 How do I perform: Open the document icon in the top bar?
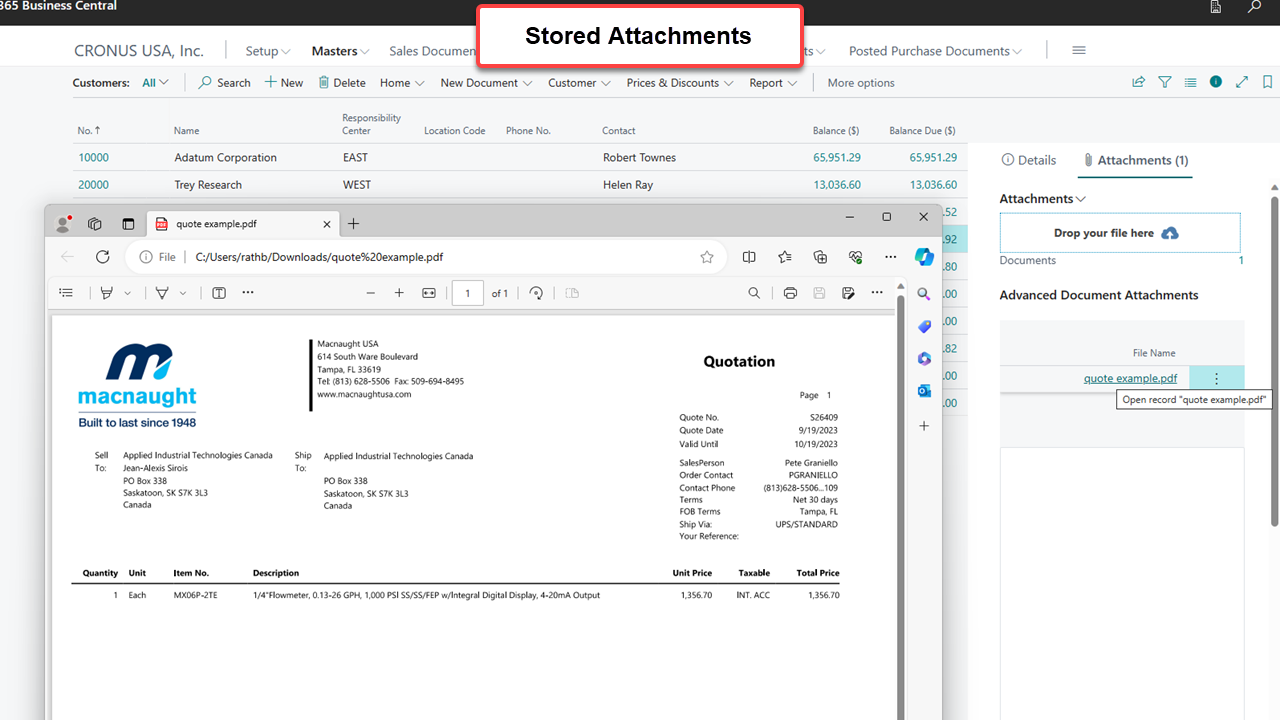coord(1216,7)
